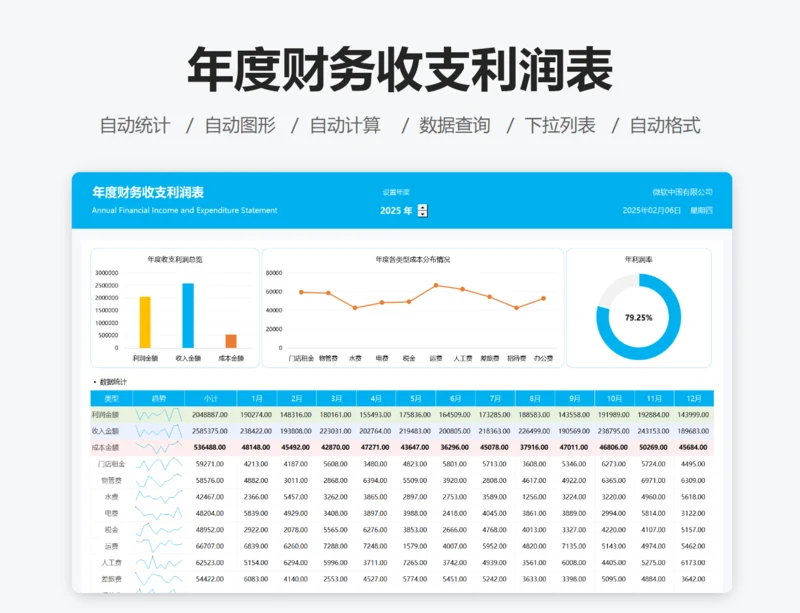800x613 pixels.
Task: Select the 年度收支利润总览 chart title
Action: click(x=175, y=259)
